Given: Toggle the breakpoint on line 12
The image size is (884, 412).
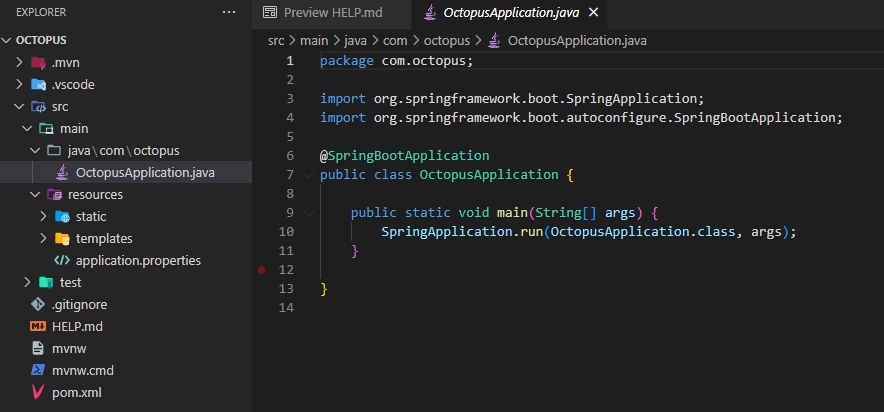Looking at the screenshot, I should [262, 270].
